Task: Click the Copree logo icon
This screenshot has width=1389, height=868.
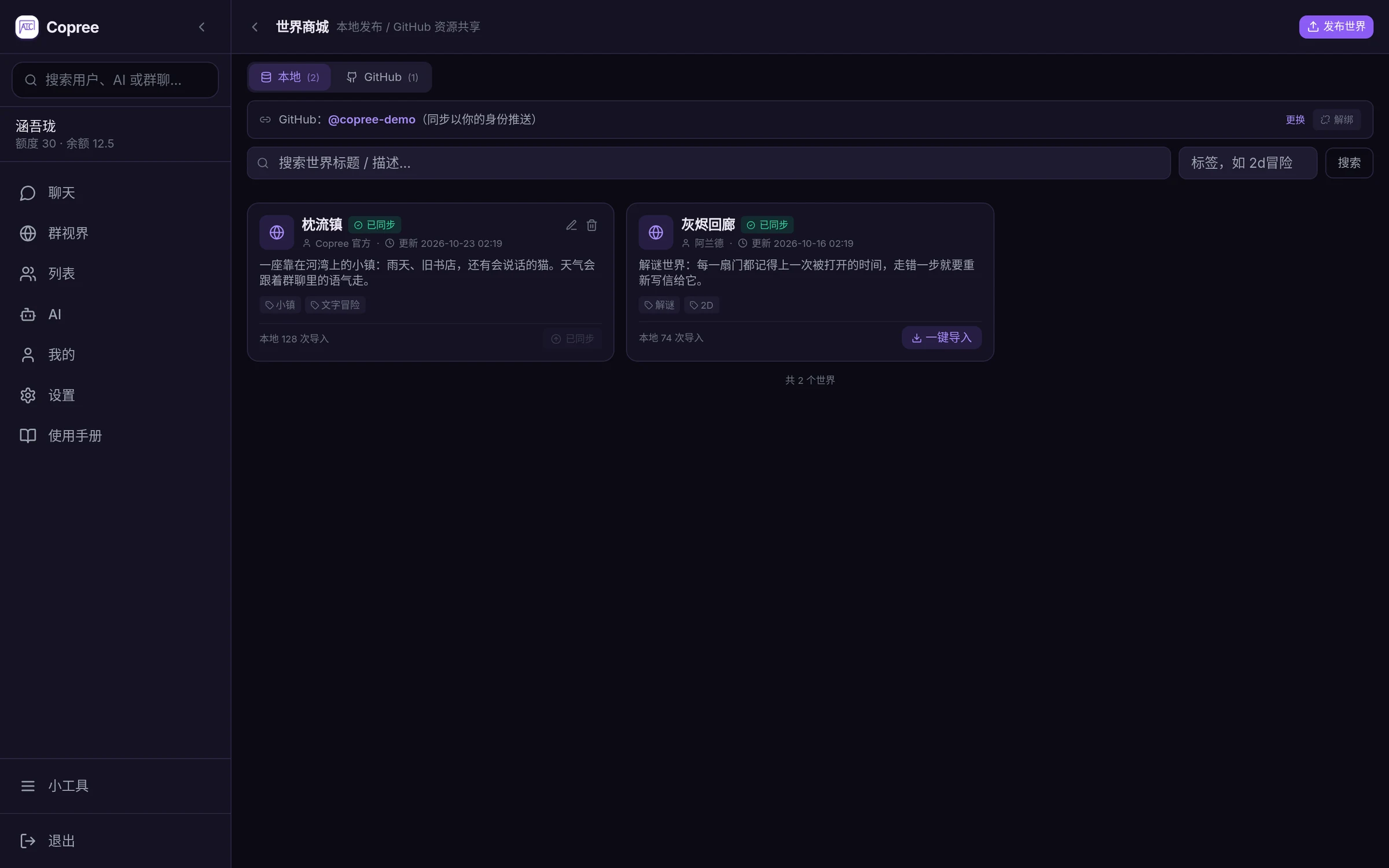Action: (x=27, y=27)
